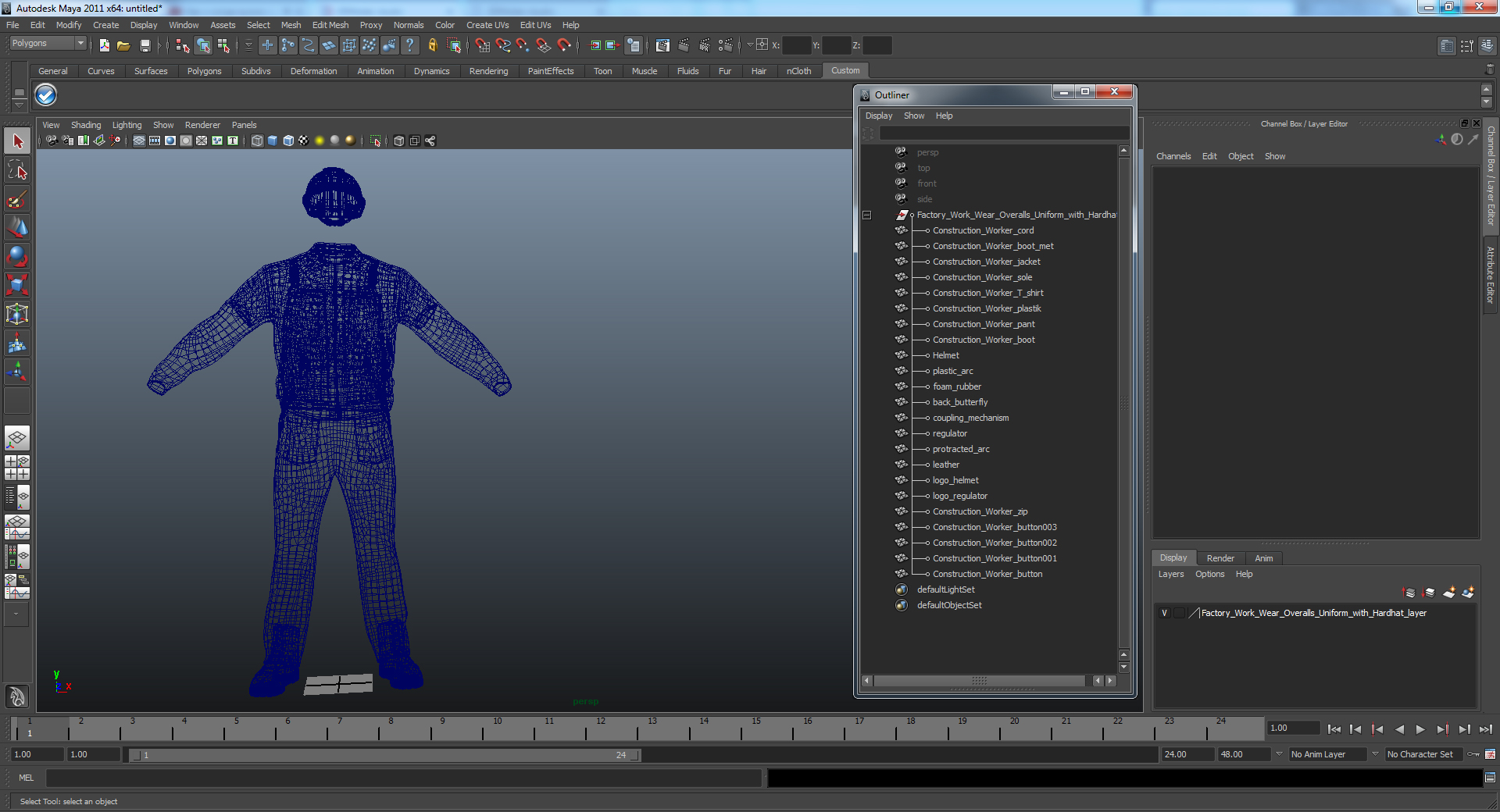Click the blue checkmark Custom shelf icon
The image size is (1500, 812).
point(46,95)
